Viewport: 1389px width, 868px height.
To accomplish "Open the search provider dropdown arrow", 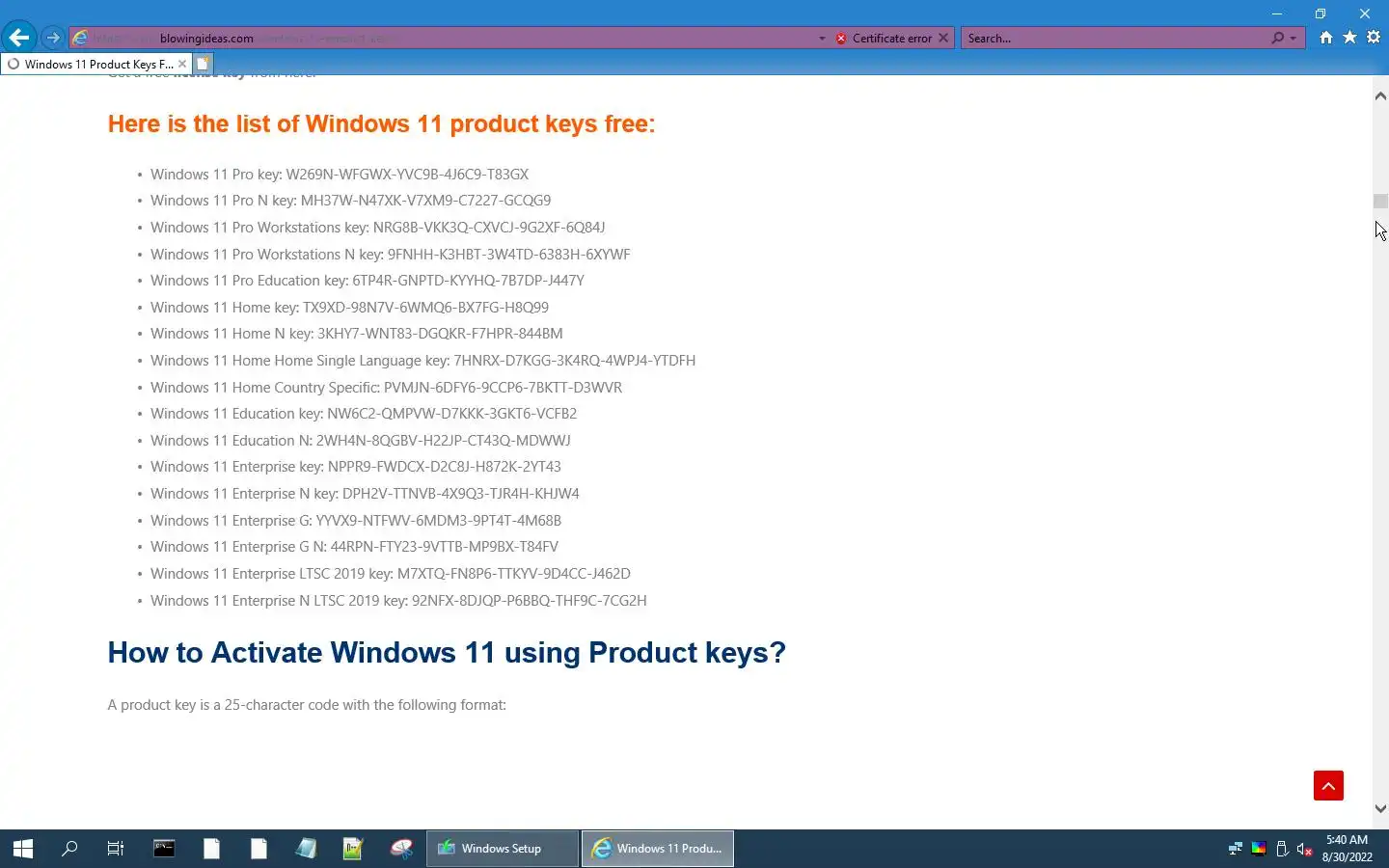I will tap(1294, 39).
